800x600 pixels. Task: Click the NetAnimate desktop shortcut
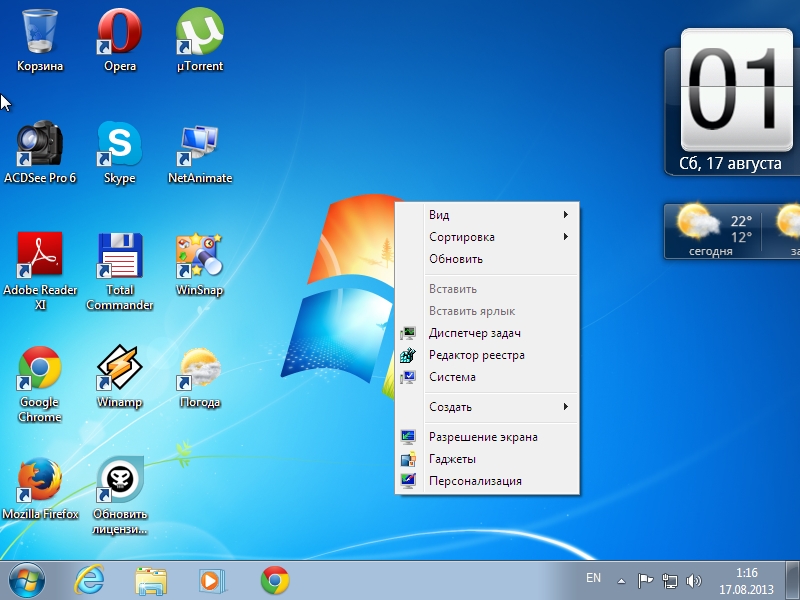click(x=200, y=152)
